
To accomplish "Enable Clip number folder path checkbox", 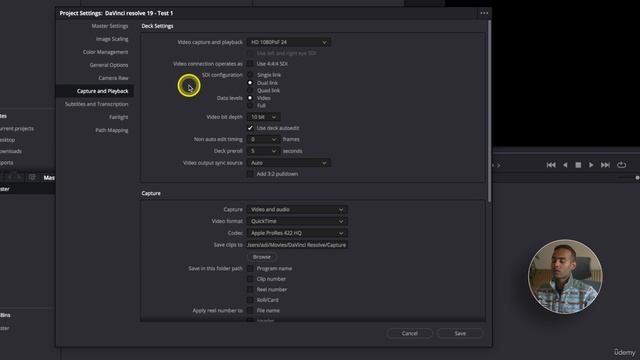I will tap(250, 279).
